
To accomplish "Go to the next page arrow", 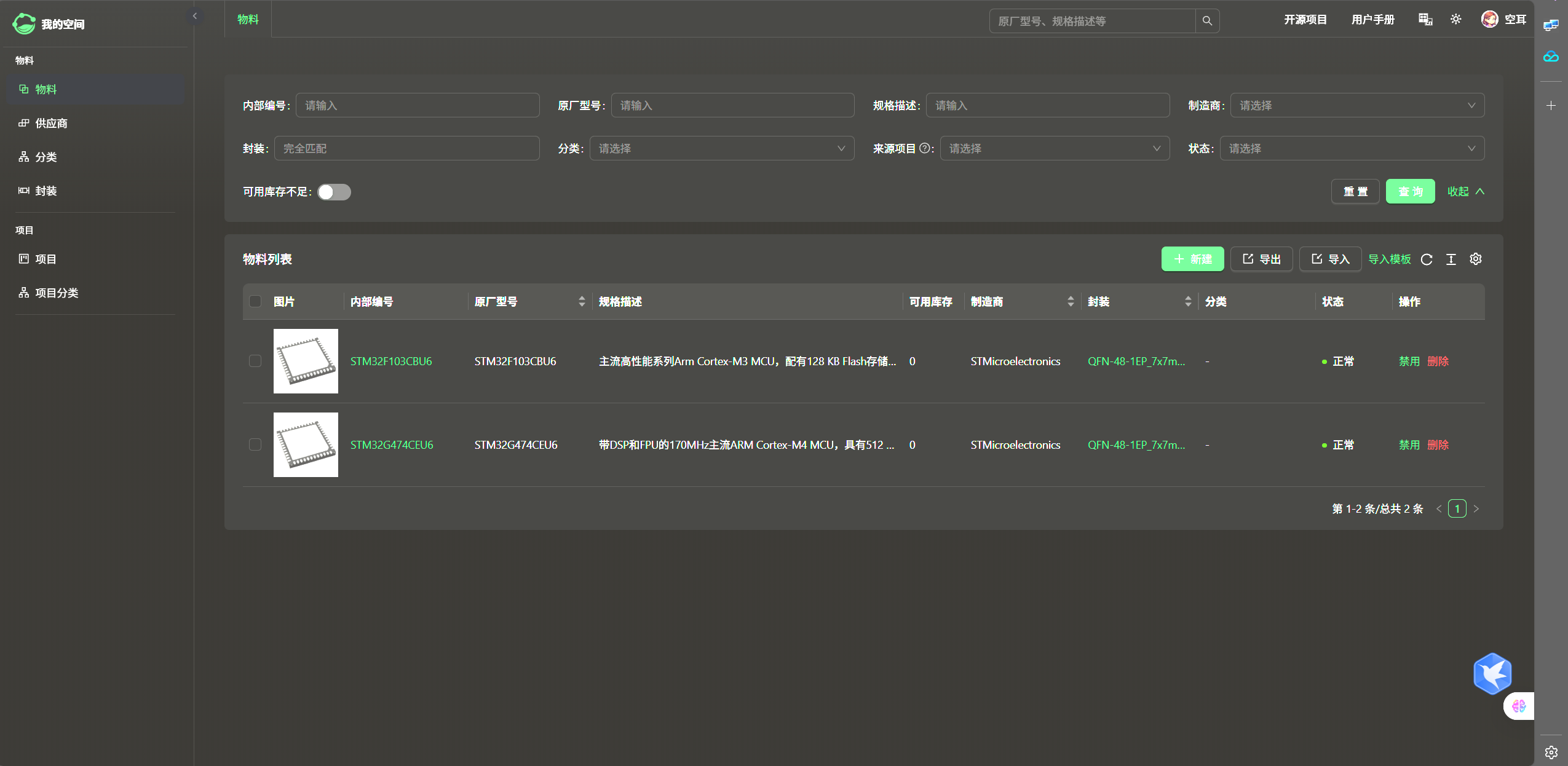I will [1476, 508].
